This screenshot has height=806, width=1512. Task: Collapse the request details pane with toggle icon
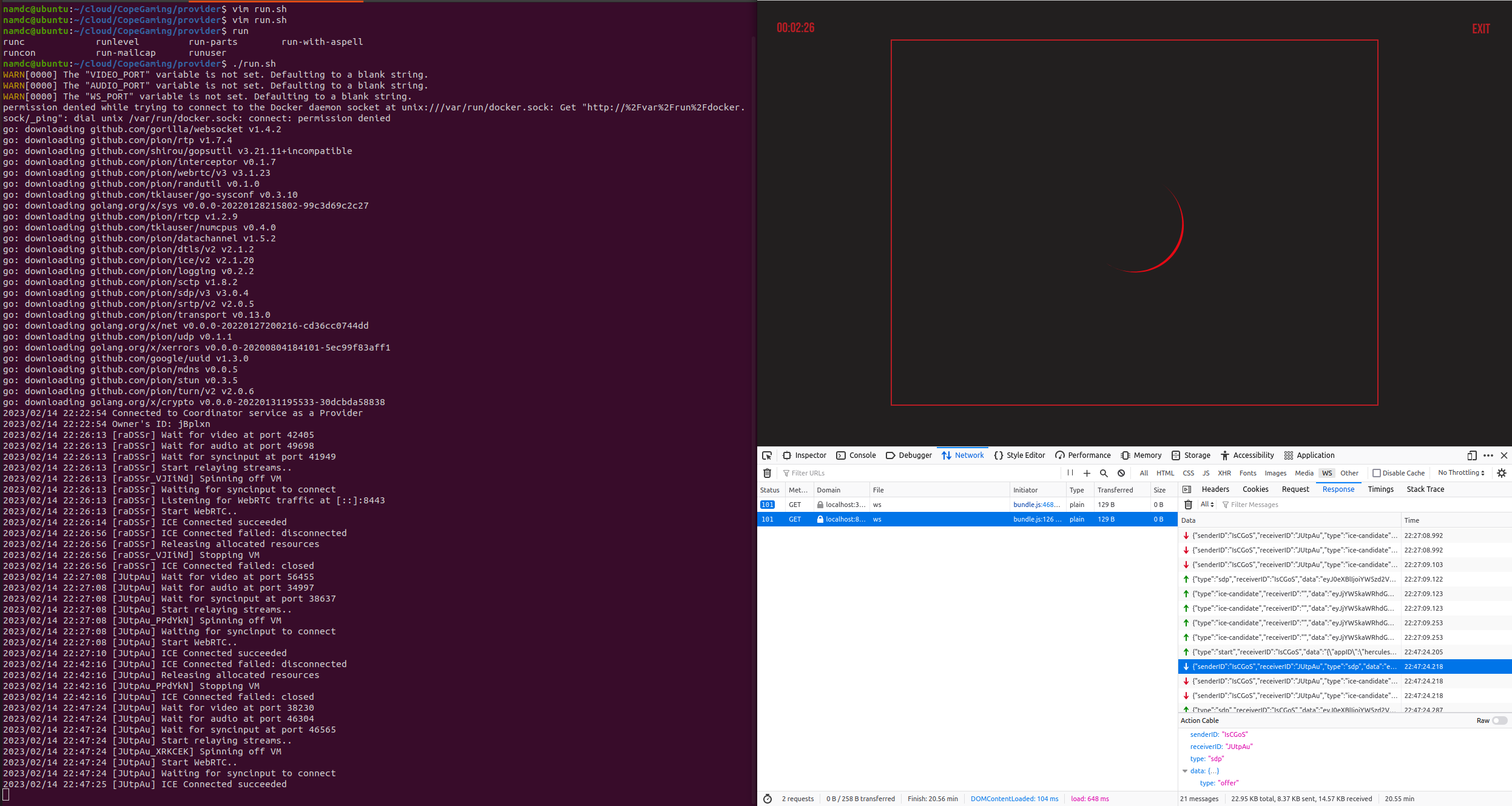[1187, 489]
